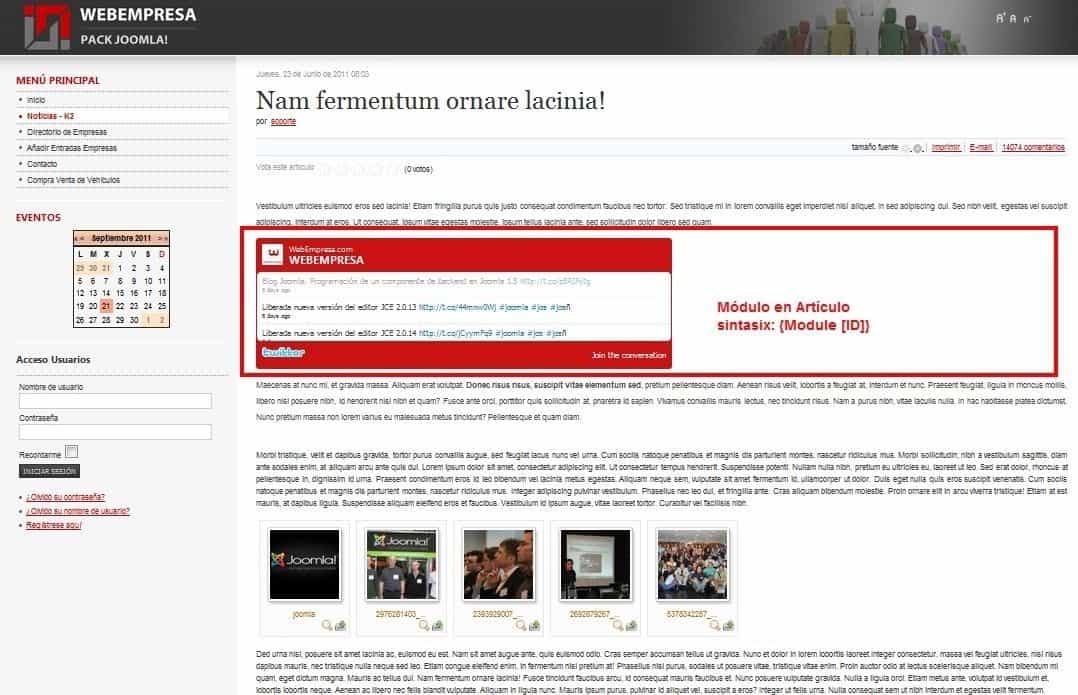This screenshot has height=695, width=1078.
Task: Open Inicio in the main menu
Action: (x=36, y=100)
